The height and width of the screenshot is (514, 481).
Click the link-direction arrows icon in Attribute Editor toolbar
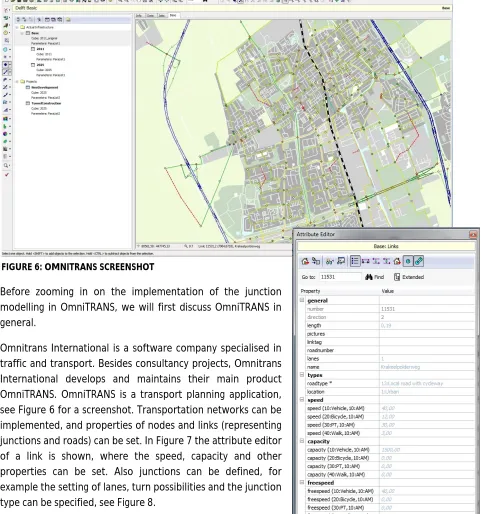pos(366,261)
